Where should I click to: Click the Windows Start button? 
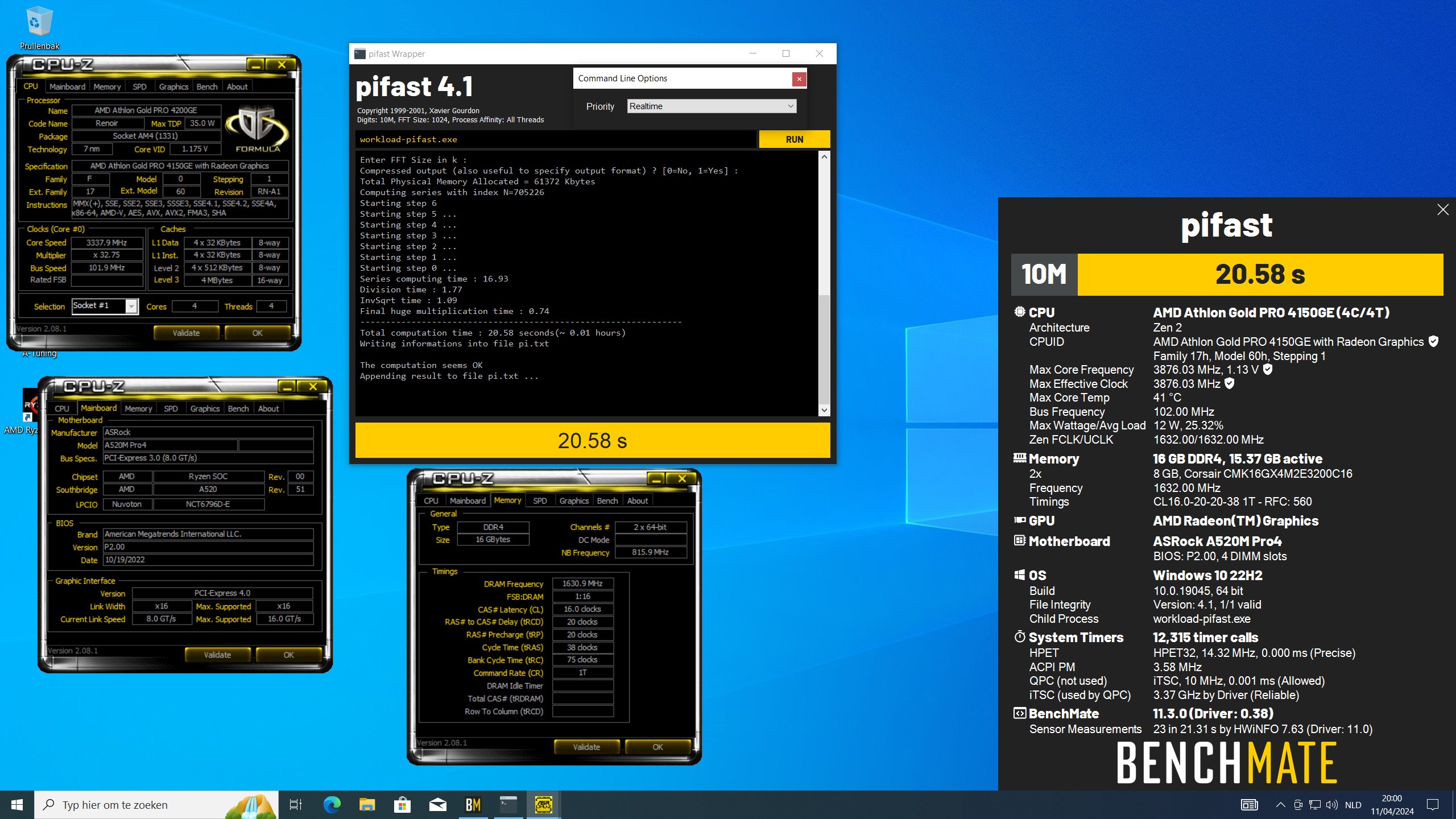17,805
